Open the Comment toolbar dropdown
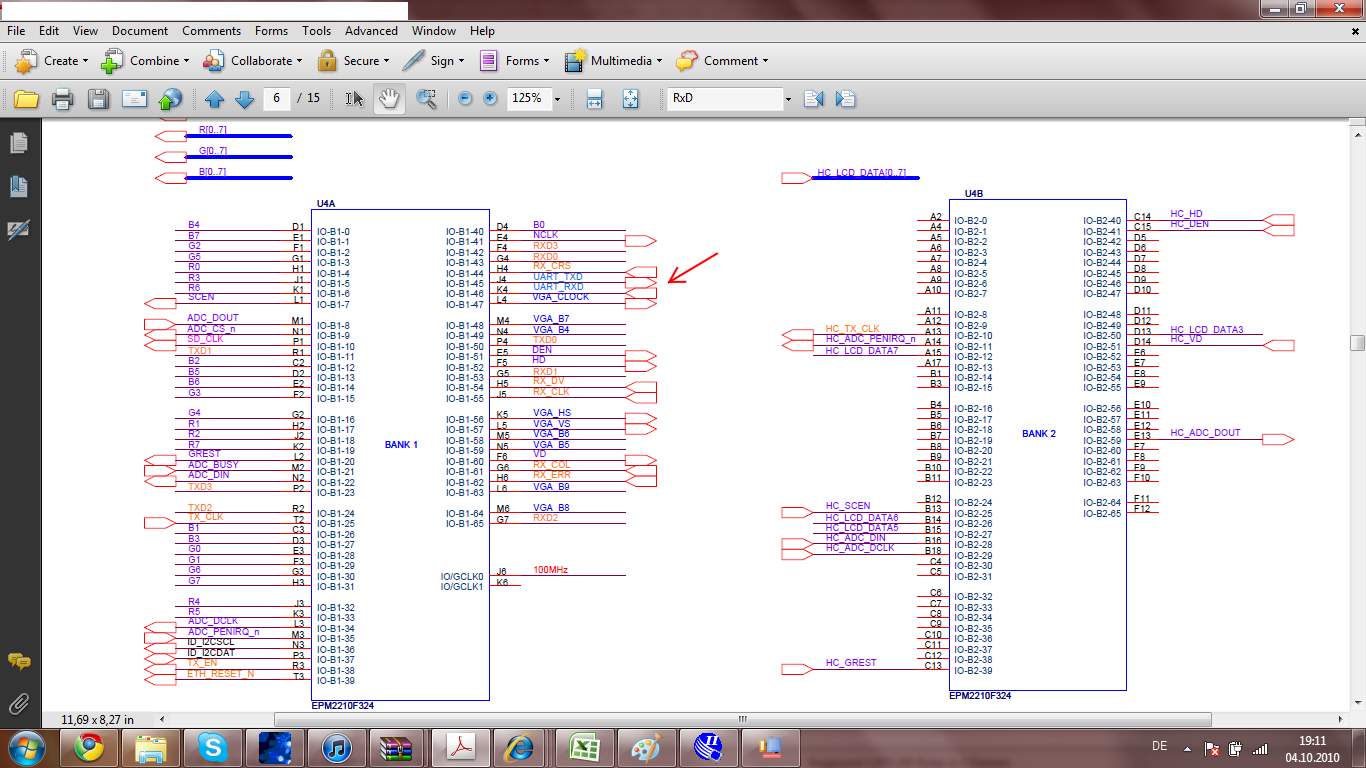This screenshot has height=768, width=1366. pyautogui.click(x=721, y=61)
